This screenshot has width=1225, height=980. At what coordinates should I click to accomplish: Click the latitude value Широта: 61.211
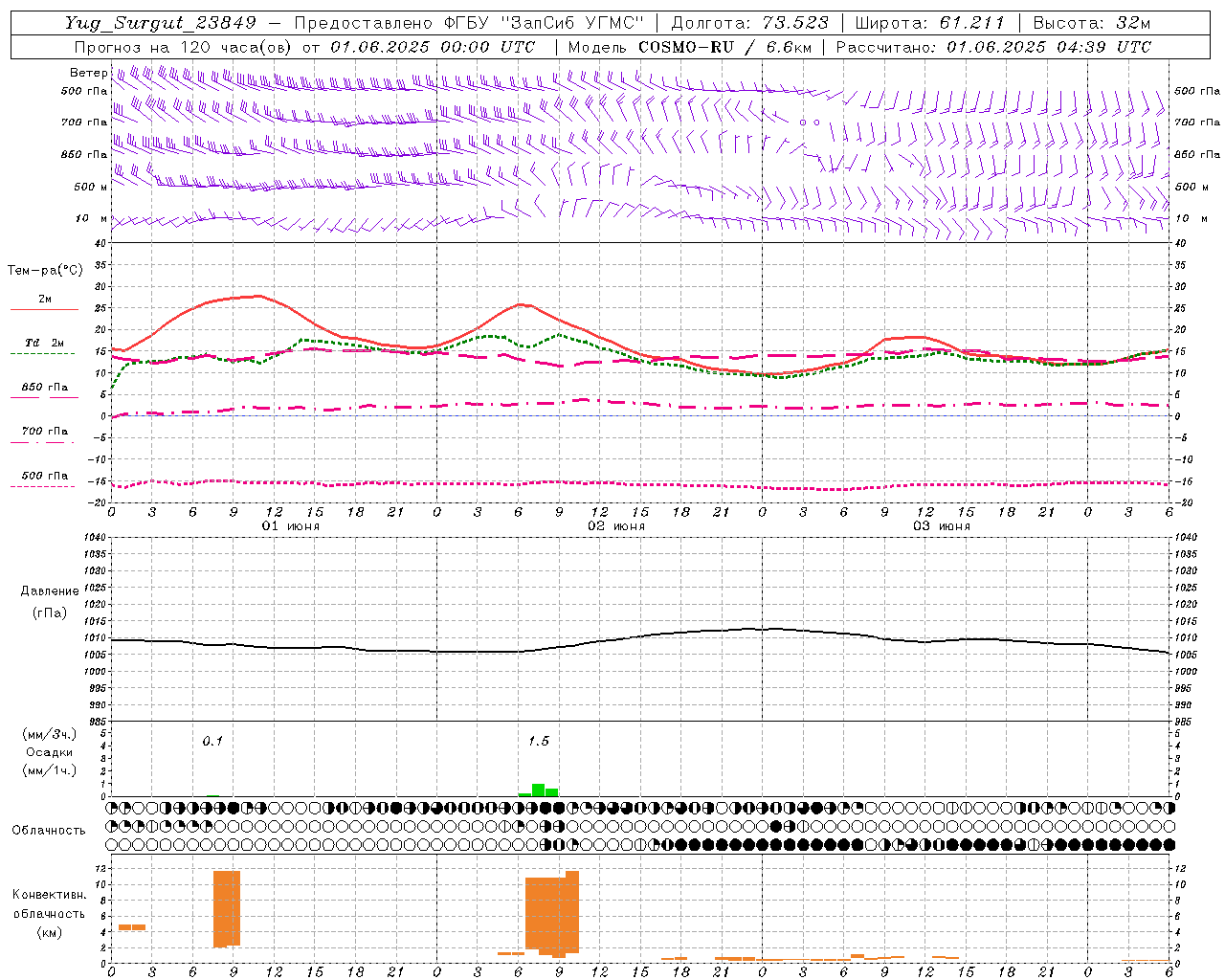tap(930, 23)
